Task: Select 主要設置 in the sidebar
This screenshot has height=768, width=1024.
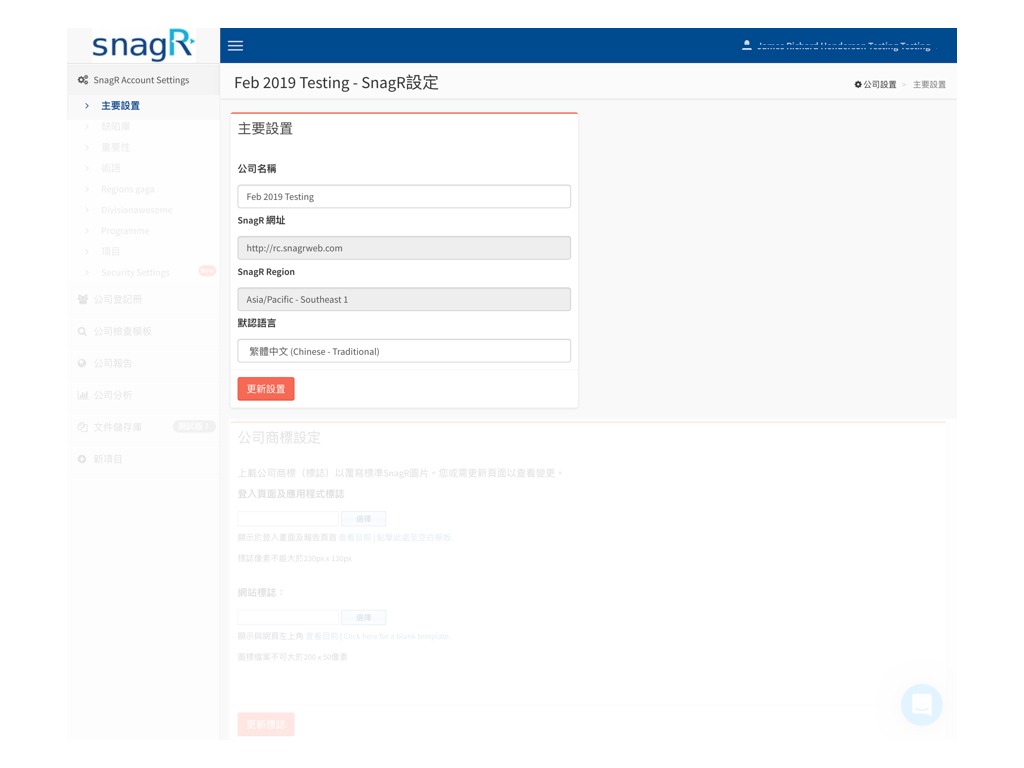Action: (120, 105)
